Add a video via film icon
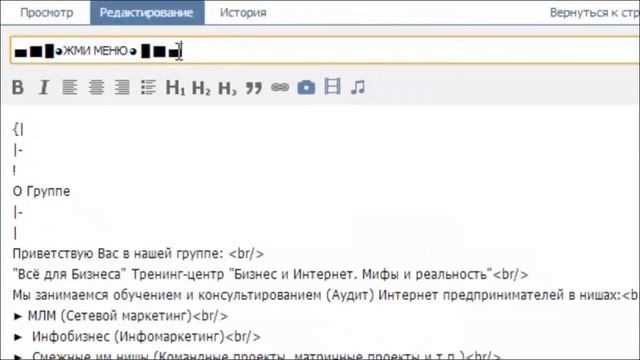 pos(332,87)
